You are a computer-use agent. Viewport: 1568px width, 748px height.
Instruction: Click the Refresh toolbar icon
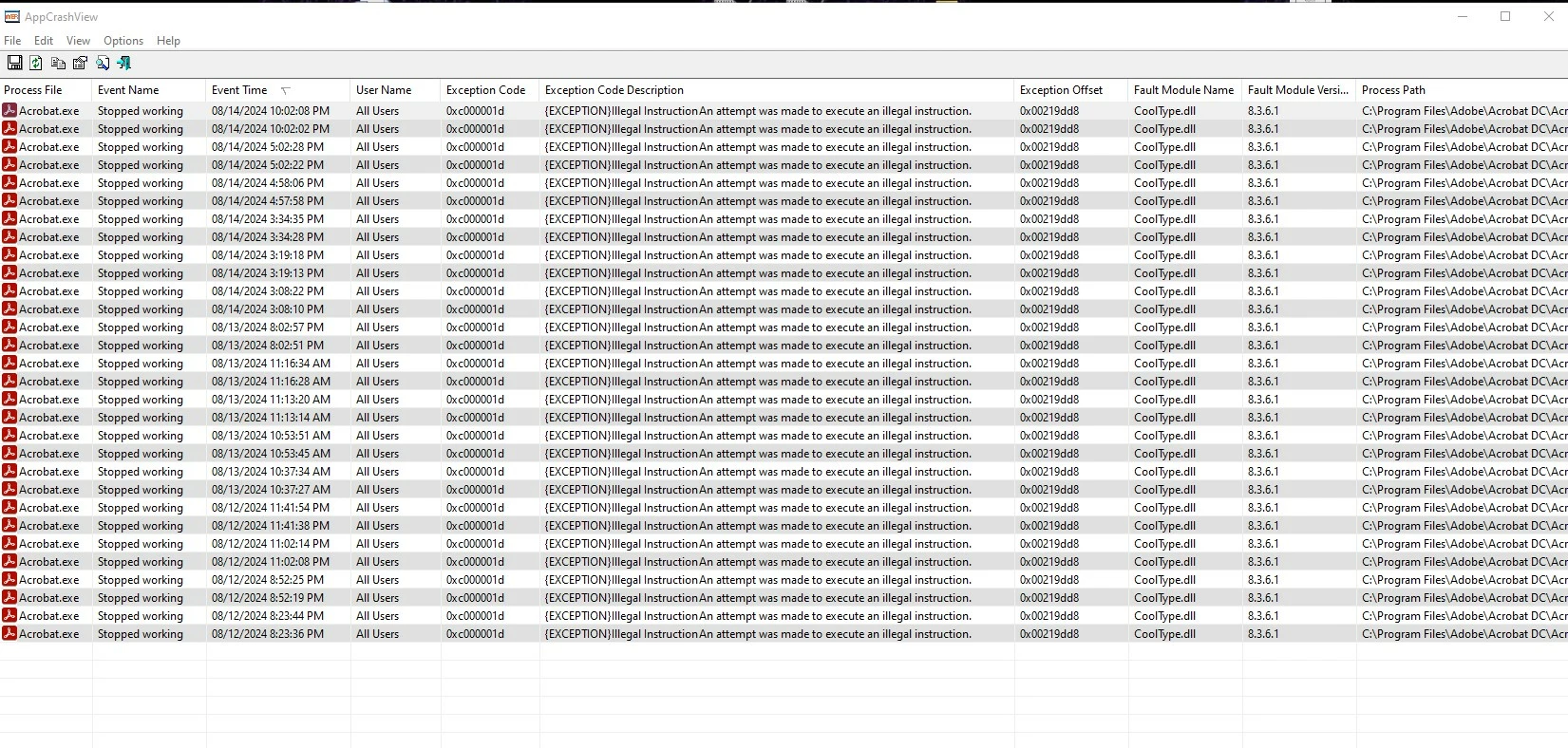(36, 63)
